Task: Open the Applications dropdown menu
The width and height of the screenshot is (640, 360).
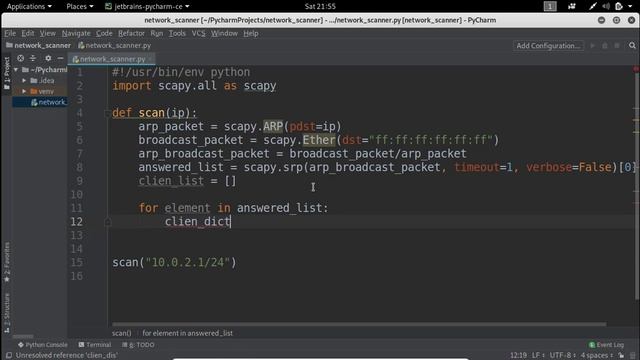Action: pyautogui.click(x=29, y=6)
